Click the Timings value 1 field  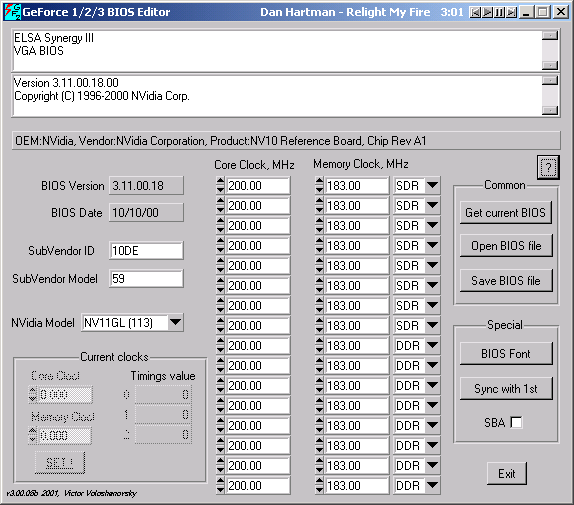coord(163,415)
